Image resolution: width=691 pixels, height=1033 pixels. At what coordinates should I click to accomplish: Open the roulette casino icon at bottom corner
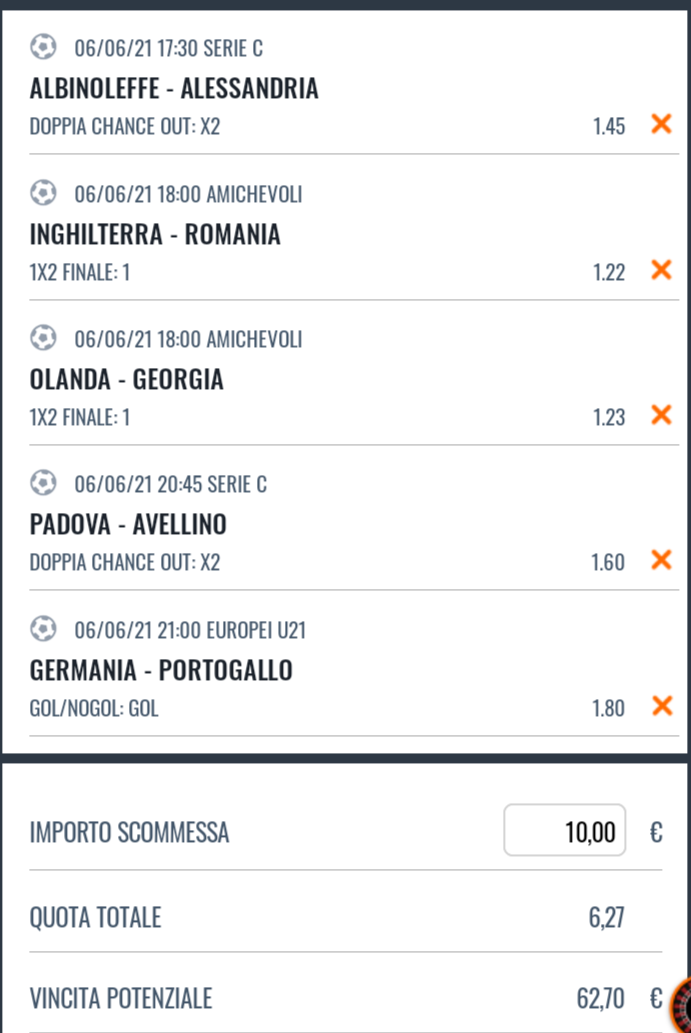tap(680, 1005)
